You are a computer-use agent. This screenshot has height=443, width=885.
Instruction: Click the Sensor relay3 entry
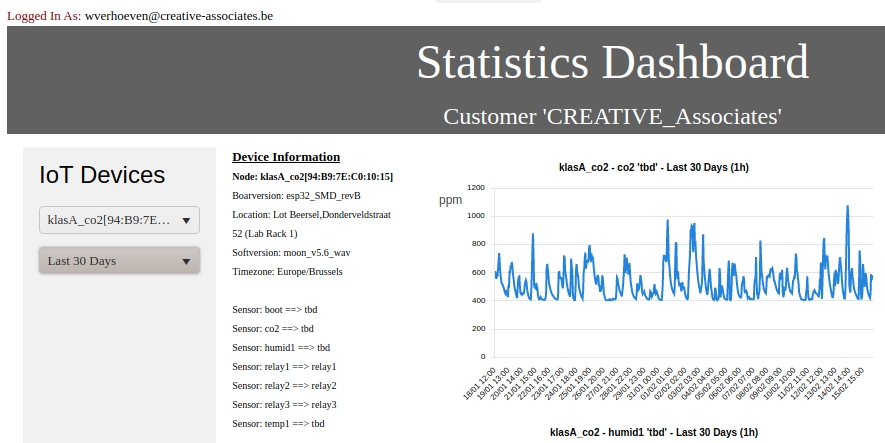pos(284,404)
